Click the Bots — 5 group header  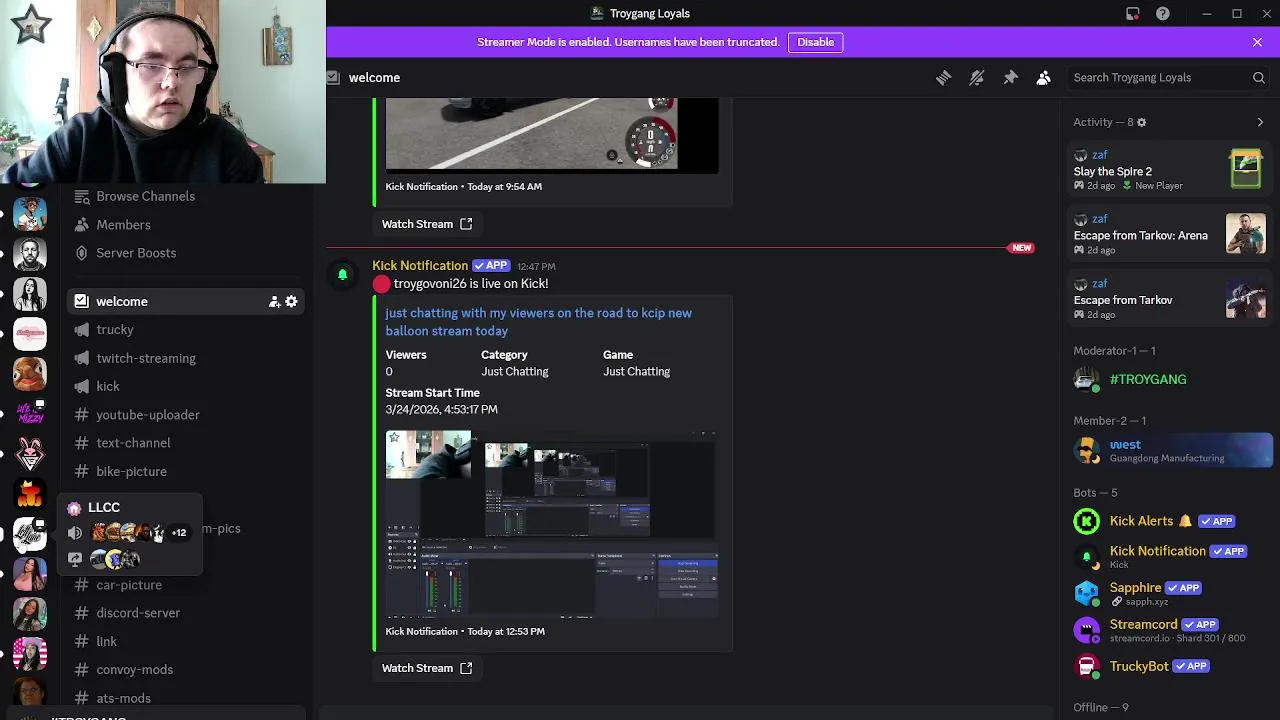point(1095,492)
